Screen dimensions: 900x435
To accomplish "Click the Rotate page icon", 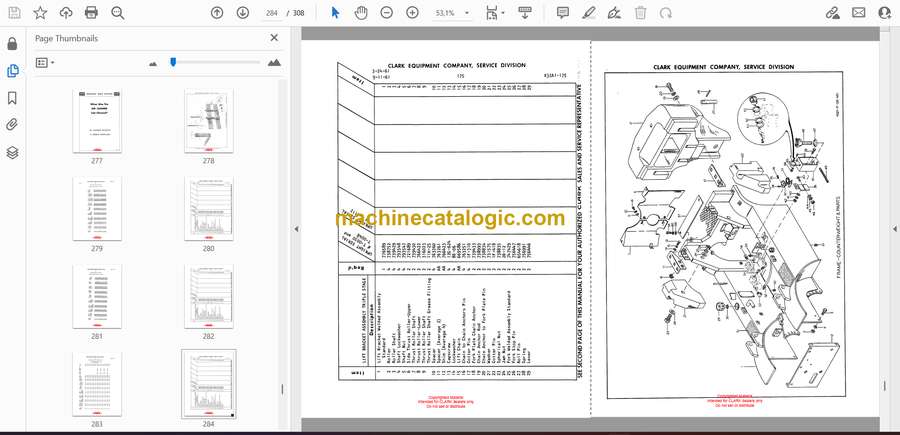I will (666, 13).
